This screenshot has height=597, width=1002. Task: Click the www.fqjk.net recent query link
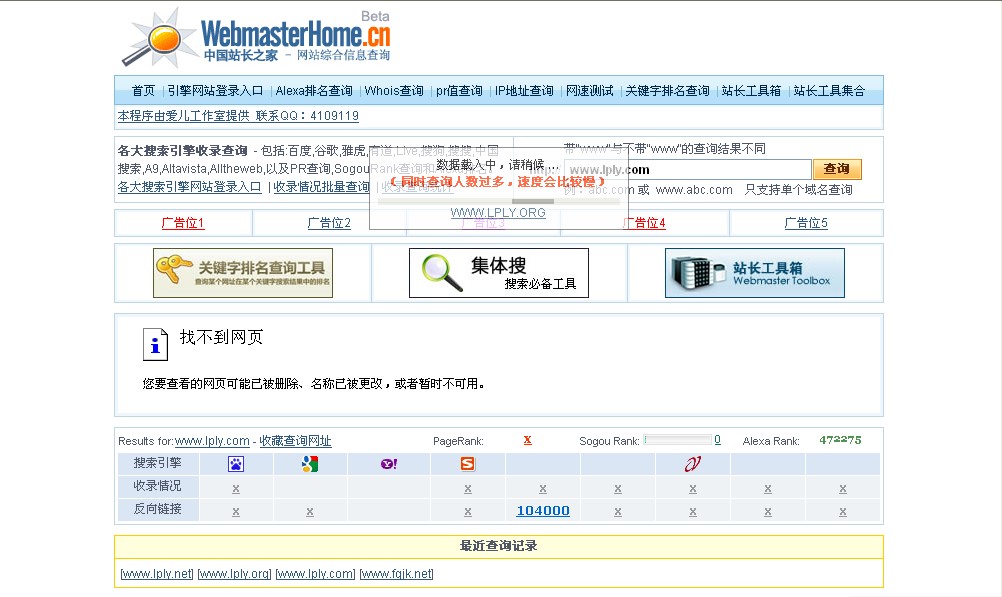click(397, 574)
